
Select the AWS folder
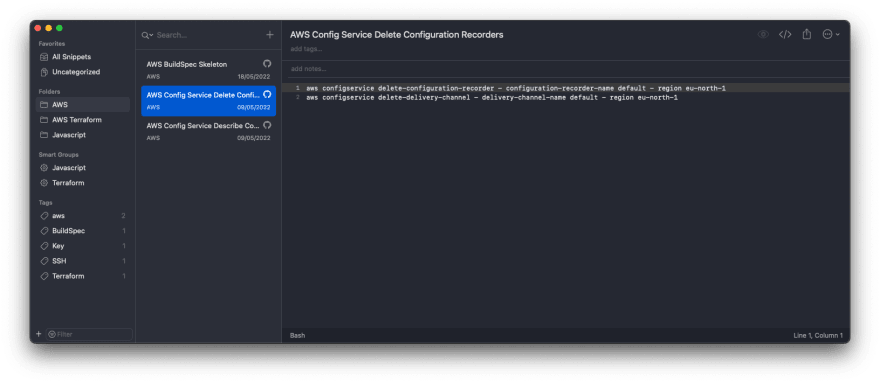point(83,104)
